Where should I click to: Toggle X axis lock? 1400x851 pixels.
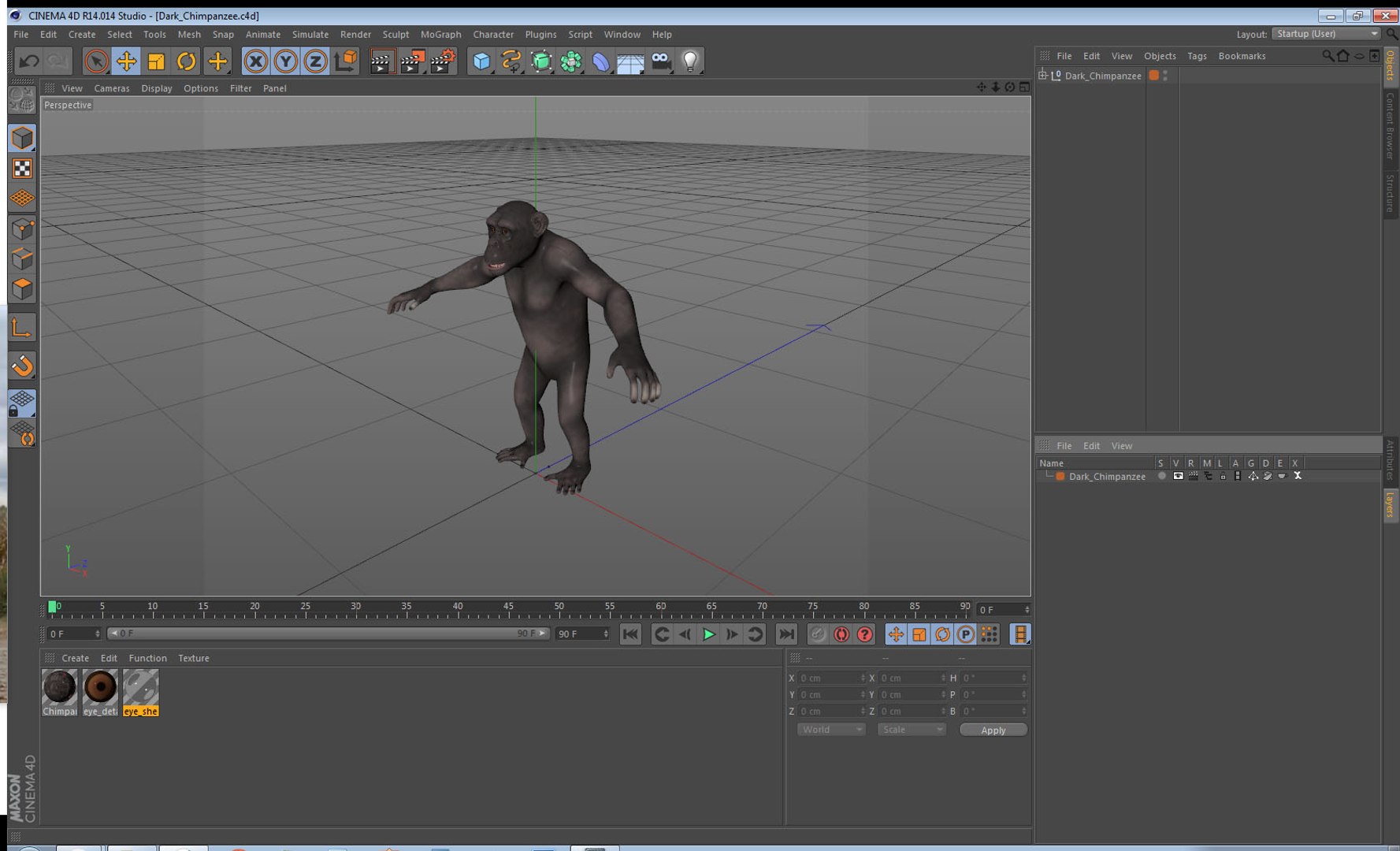[255, 61]
